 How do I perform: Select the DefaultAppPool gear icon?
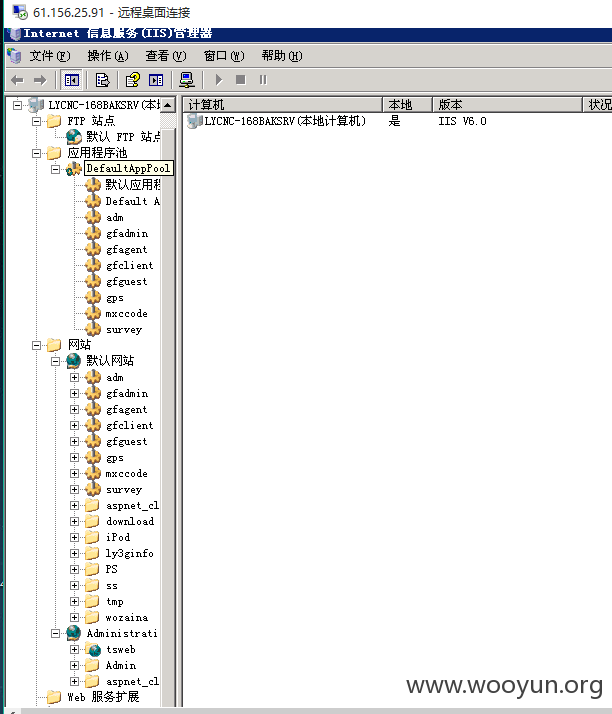tap(73, 169)
